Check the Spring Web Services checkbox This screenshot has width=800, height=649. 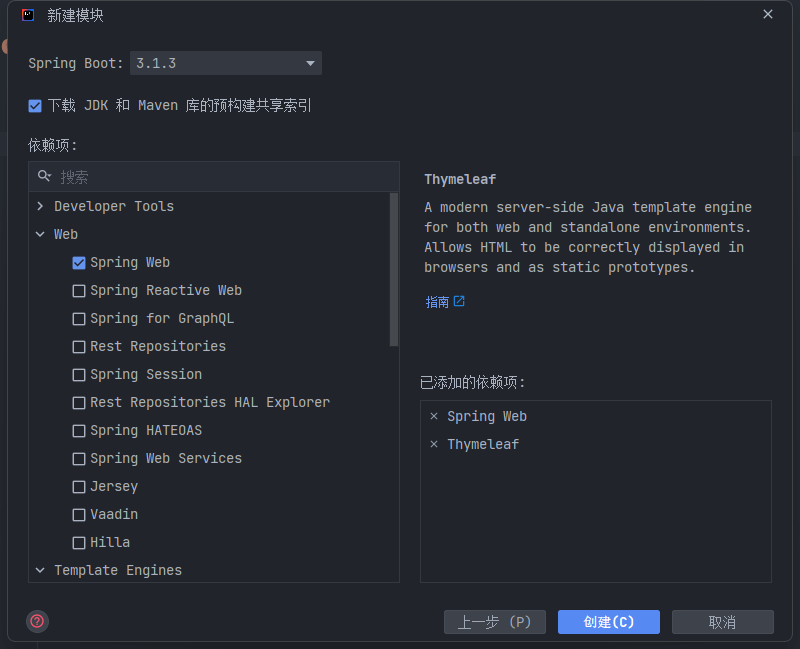point(79,459)
